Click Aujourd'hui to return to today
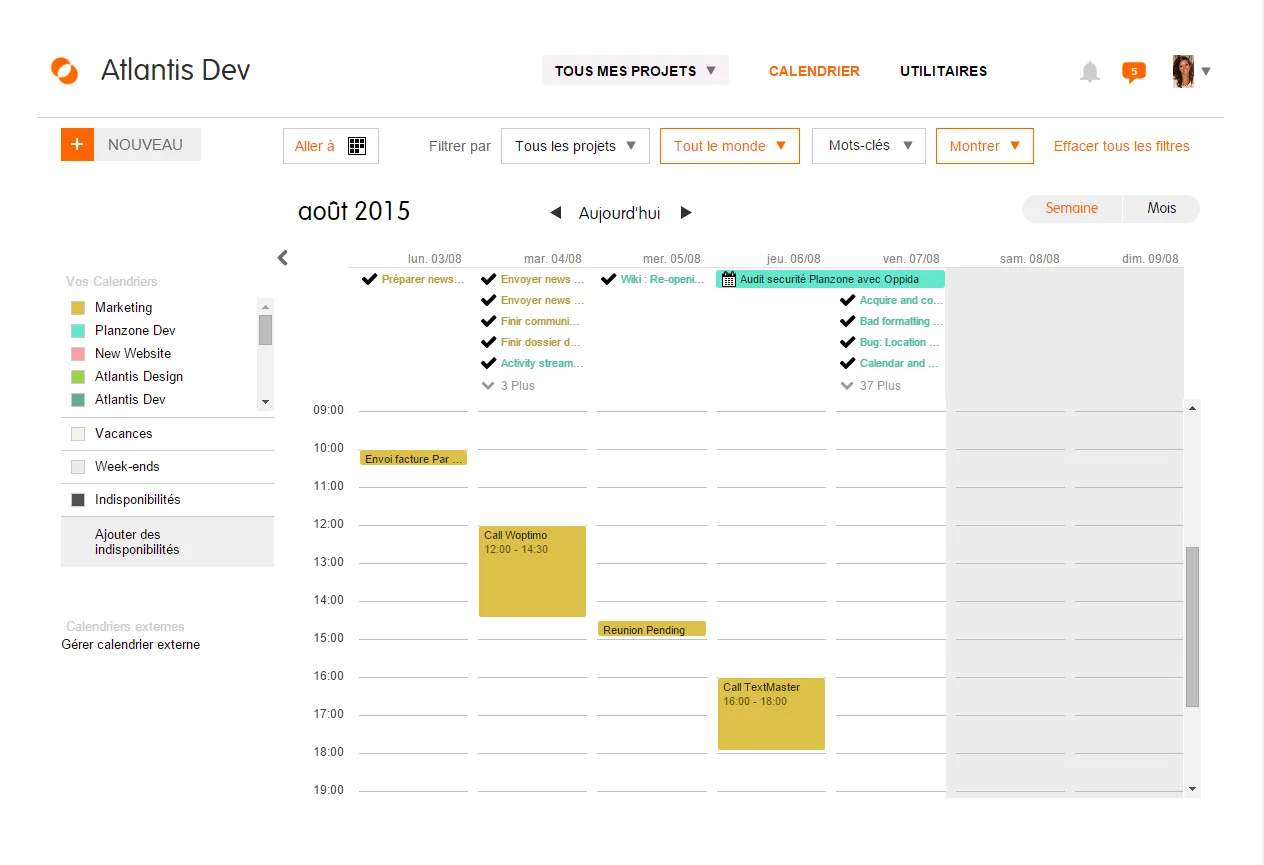1264x865 pixels. coord(619,213)
